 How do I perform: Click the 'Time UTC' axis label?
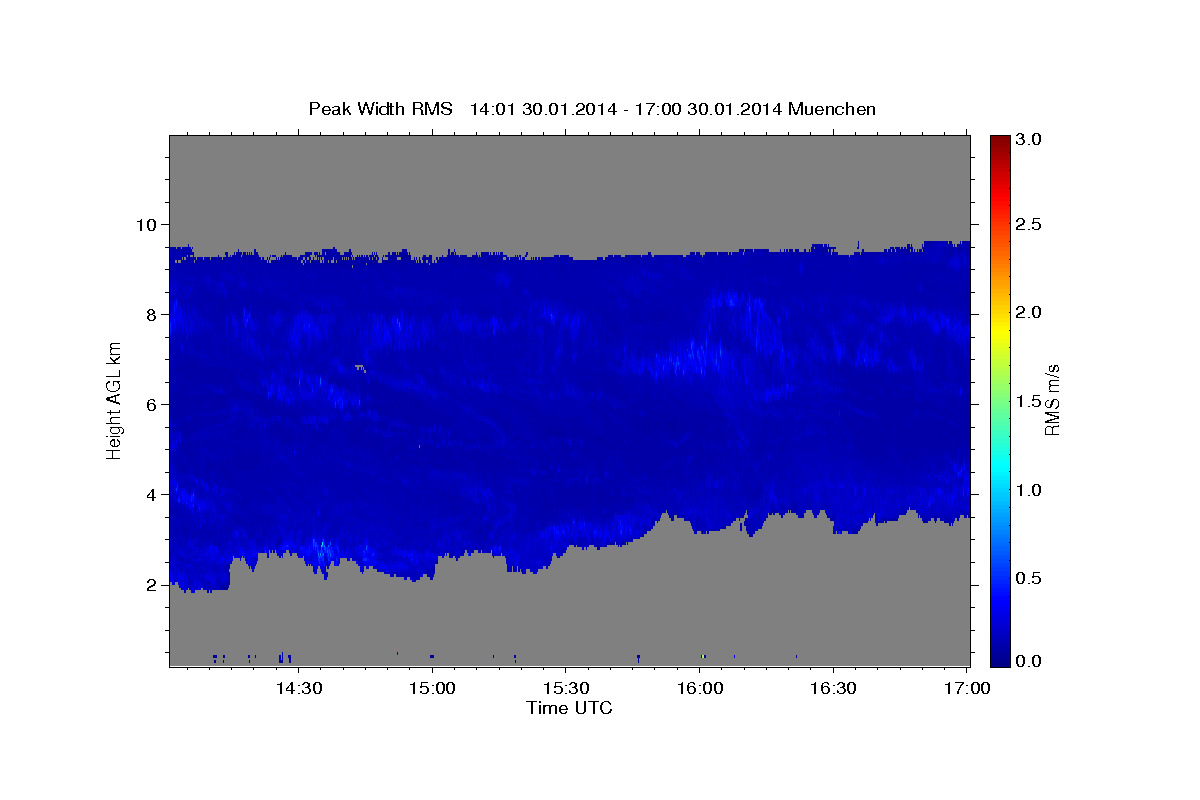click(569, 708)
